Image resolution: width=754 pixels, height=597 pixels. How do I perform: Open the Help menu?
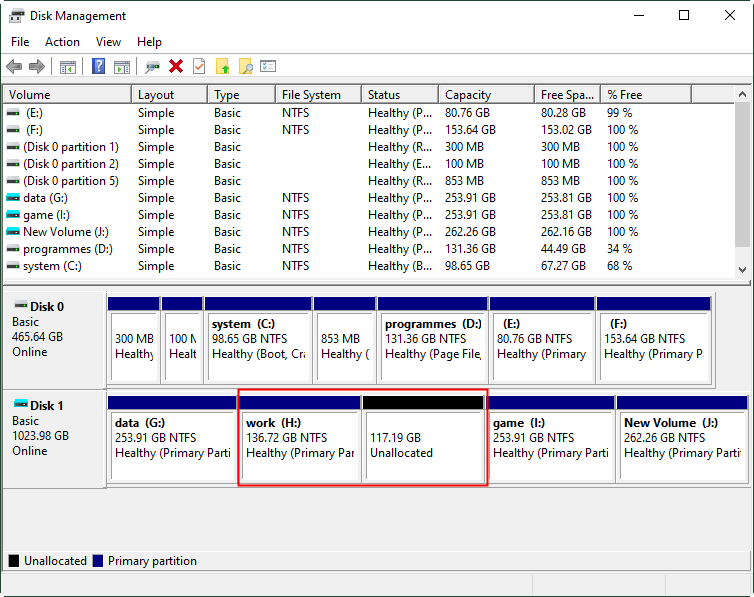coord(149,42)
